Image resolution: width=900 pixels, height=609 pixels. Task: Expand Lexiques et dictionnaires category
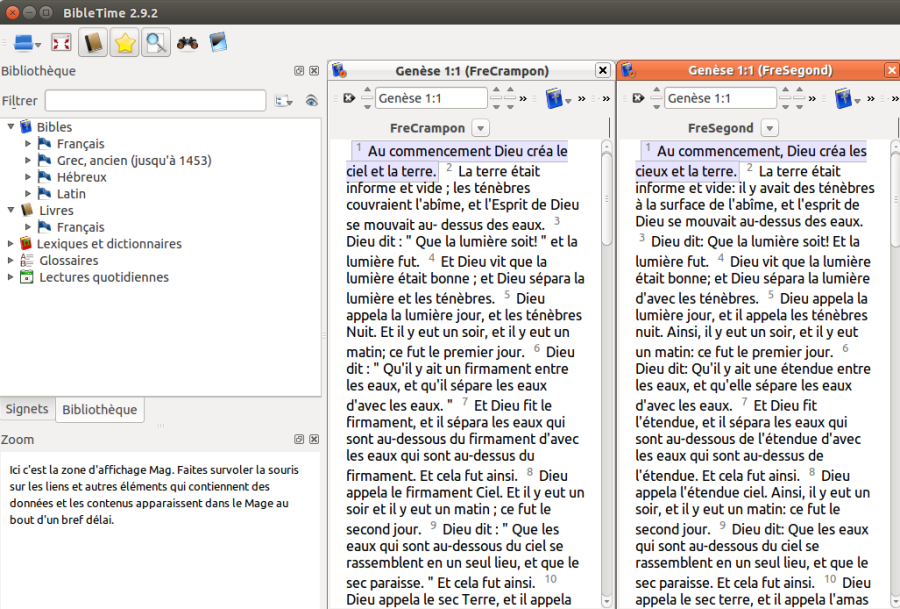pos(10,243)
